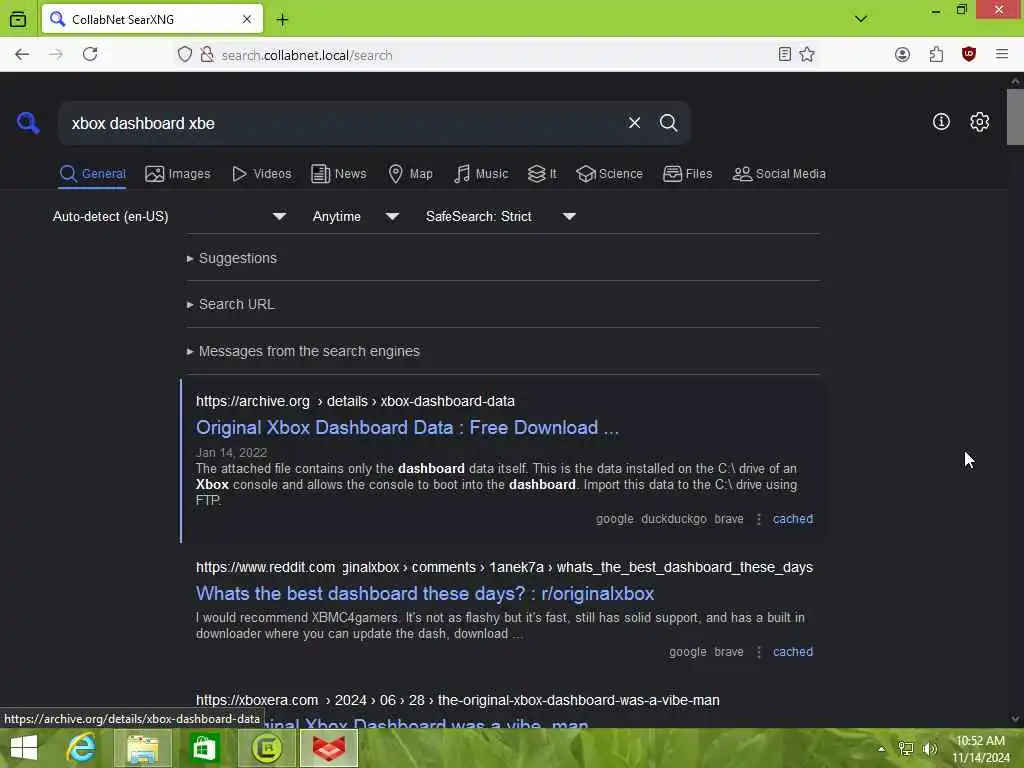Screen dimensions: 1024x768
Task: Switch to the Science tab
Action: (609, 174)
